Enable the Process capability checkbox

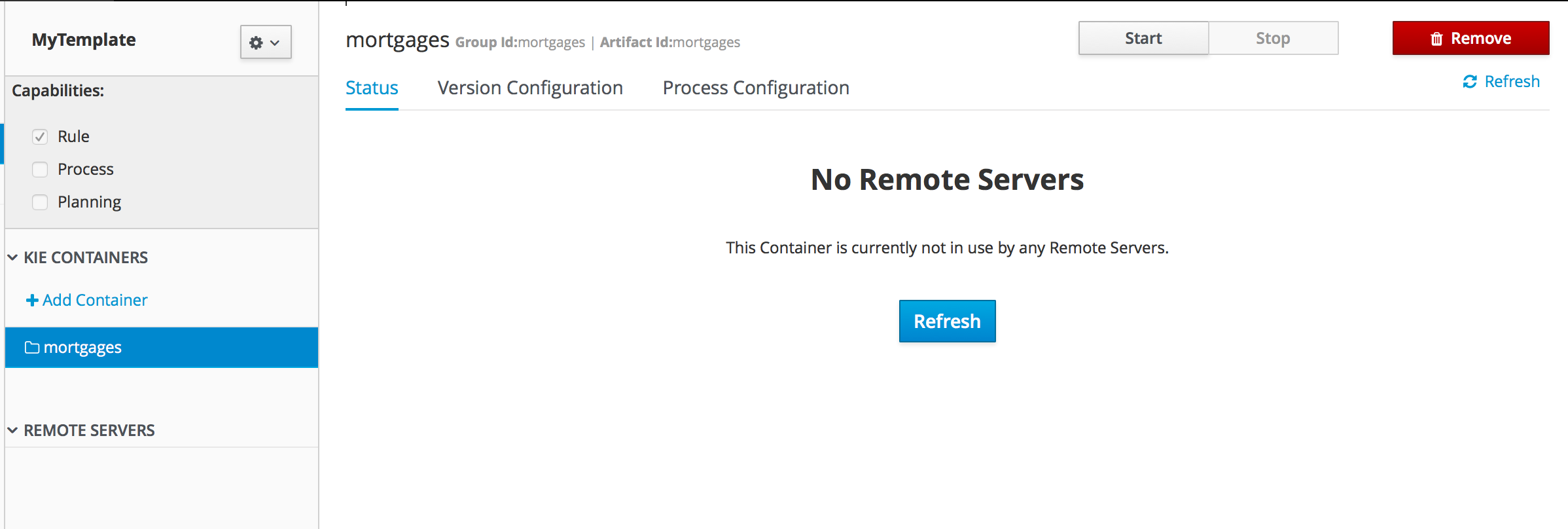[x=40, y=170]
